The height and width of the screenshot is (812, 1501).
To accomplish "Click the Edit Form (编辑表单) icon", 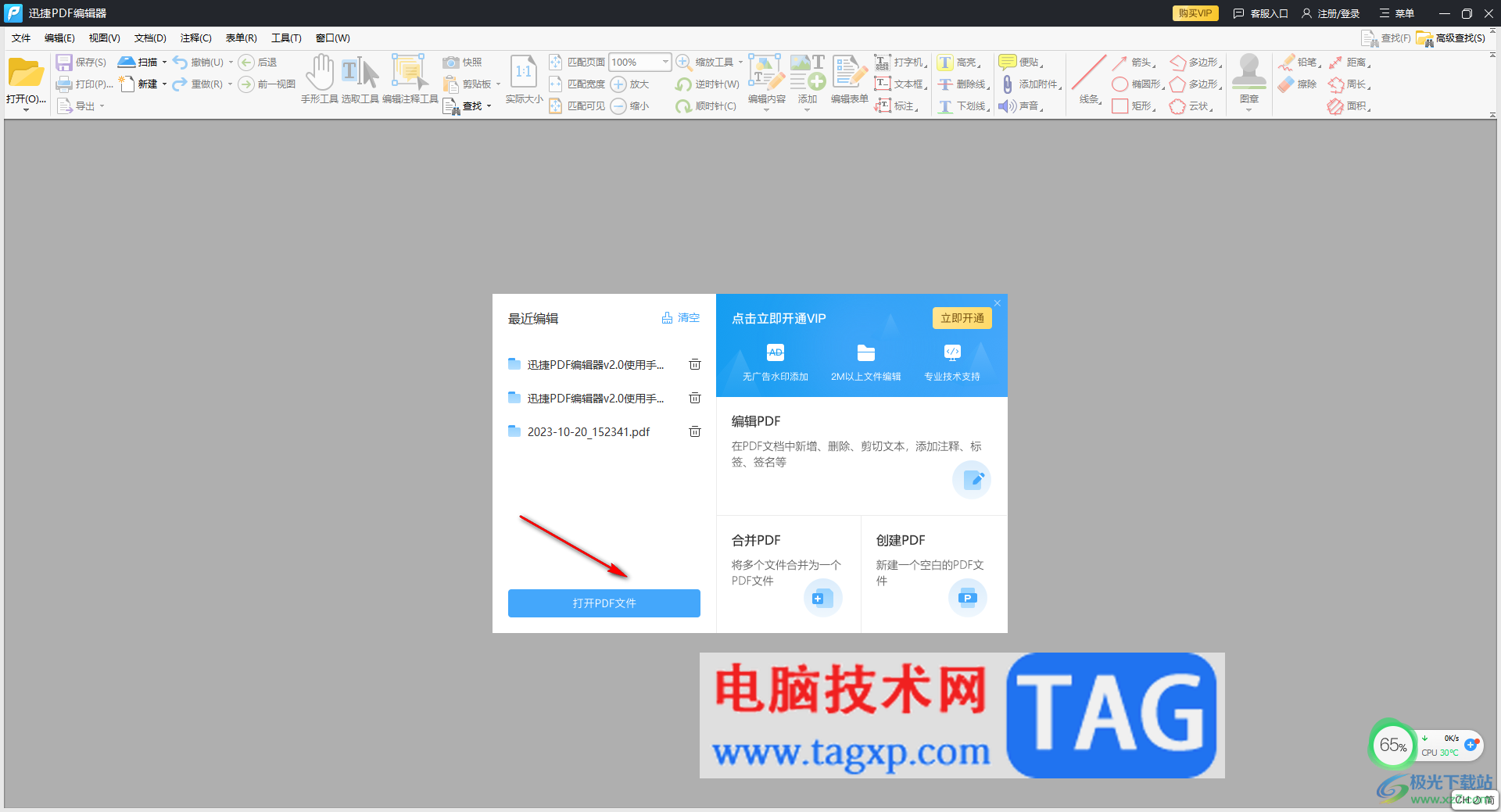I will coord(849,73).
